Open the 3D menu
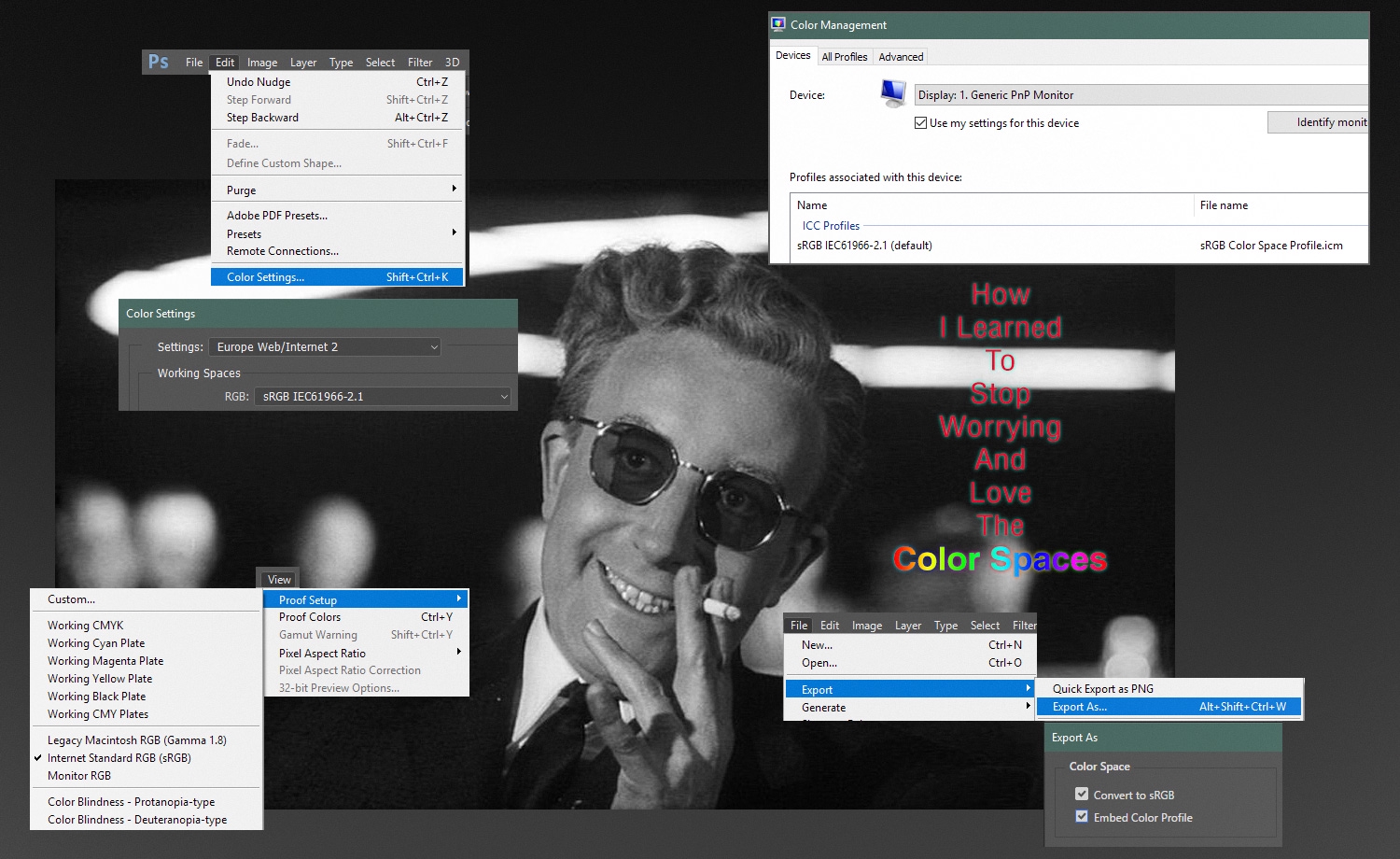This screenshot has height=859, width=1400. coord(452,63)
